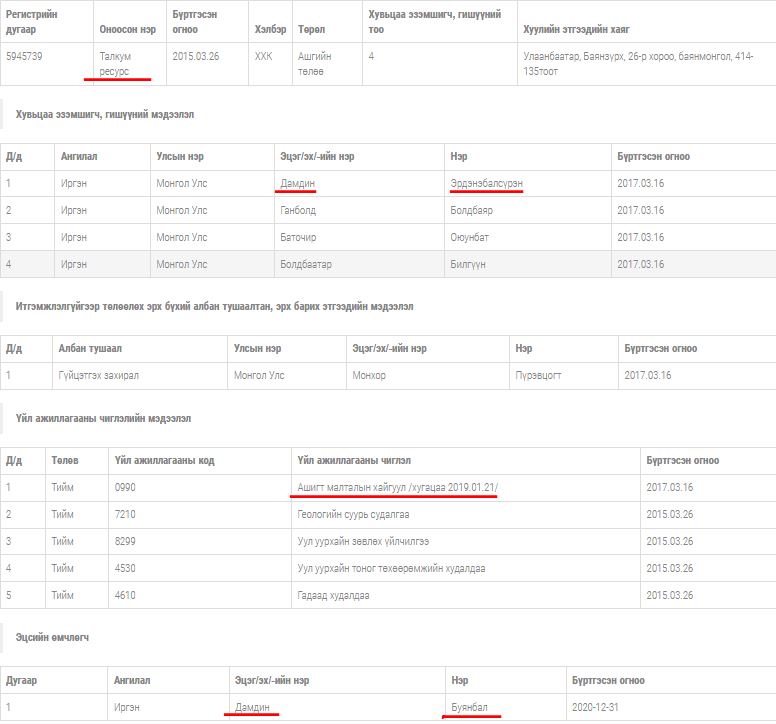Select the registration date 2020-12-31
The height and width of the screenshot is (724, 776).
[595, 707]
